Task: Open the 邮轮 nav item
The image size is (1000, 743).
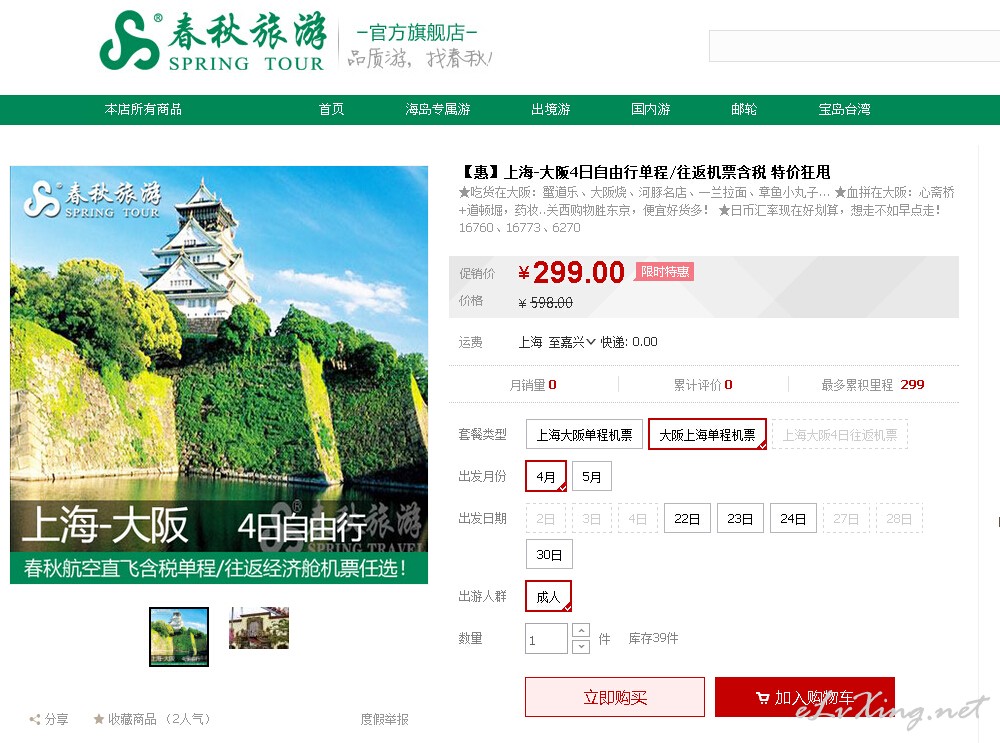Action: click(744, 109)
